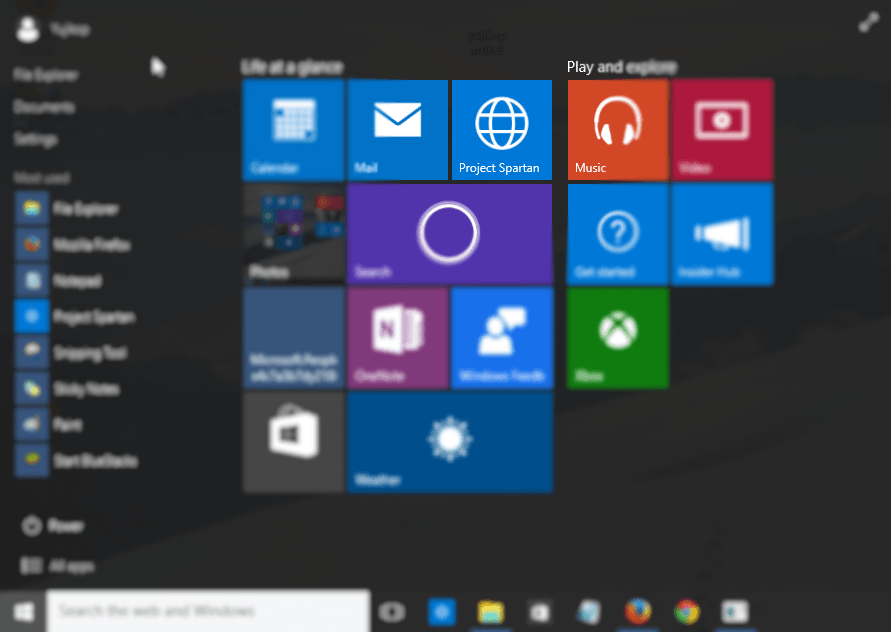Viewport: 891px width, 632px height.
Task: Focus the 'Search the web and Windows' box
Action: 208,611
